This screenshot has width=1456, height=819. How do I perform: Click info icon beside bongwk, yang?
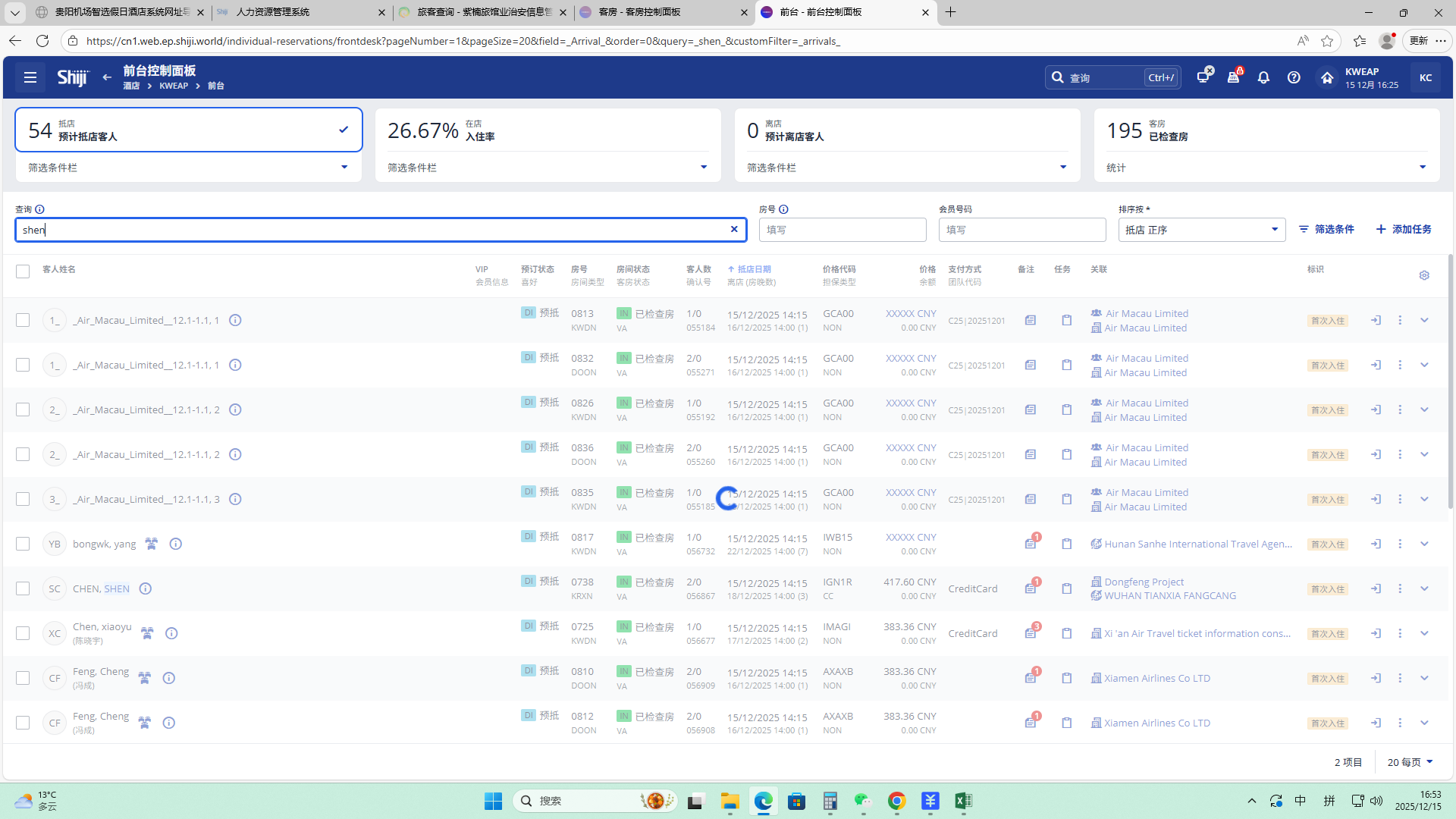175,544
